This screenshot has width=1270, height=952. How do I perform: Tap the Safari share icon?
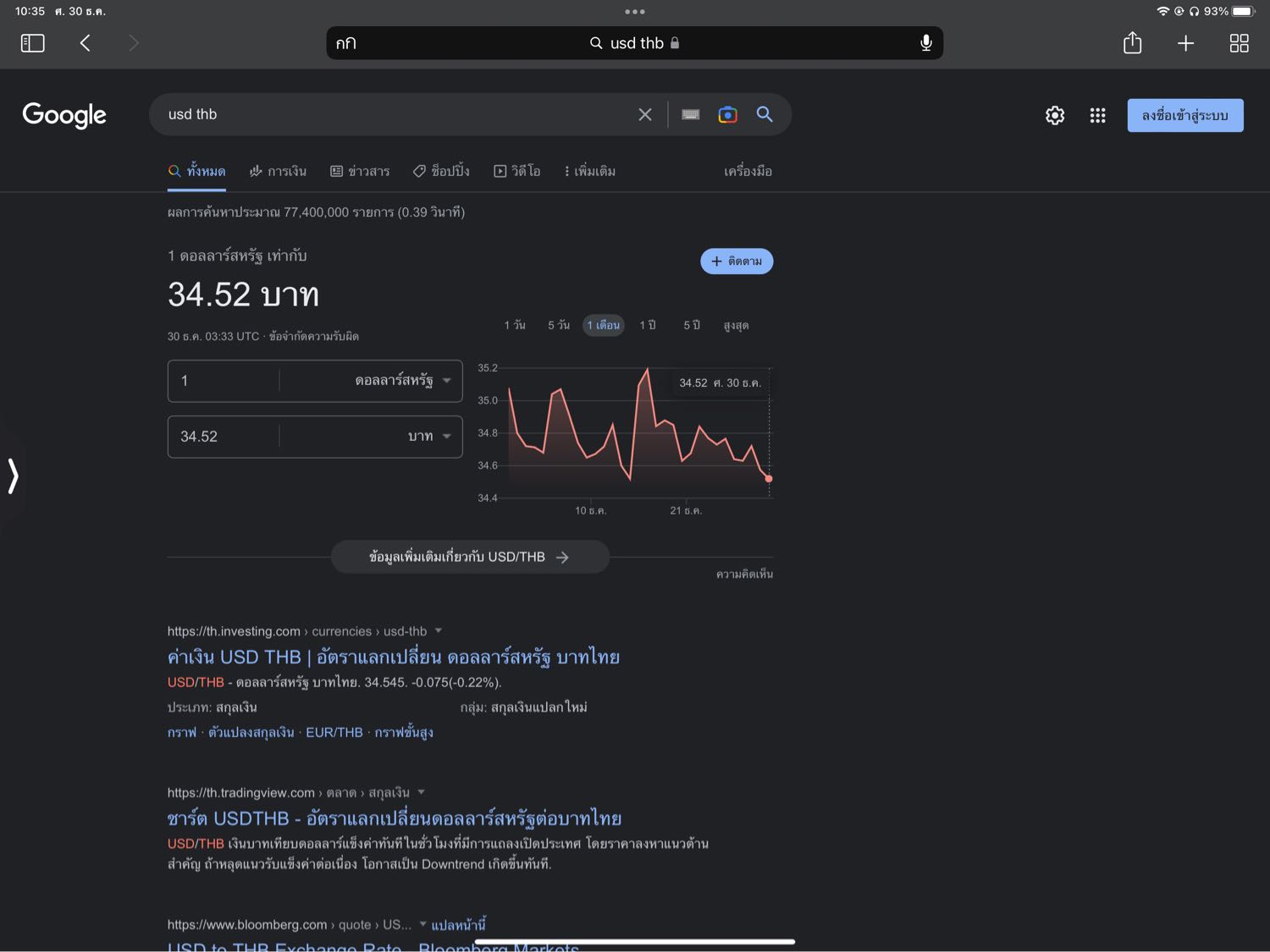pos(1132,42)
